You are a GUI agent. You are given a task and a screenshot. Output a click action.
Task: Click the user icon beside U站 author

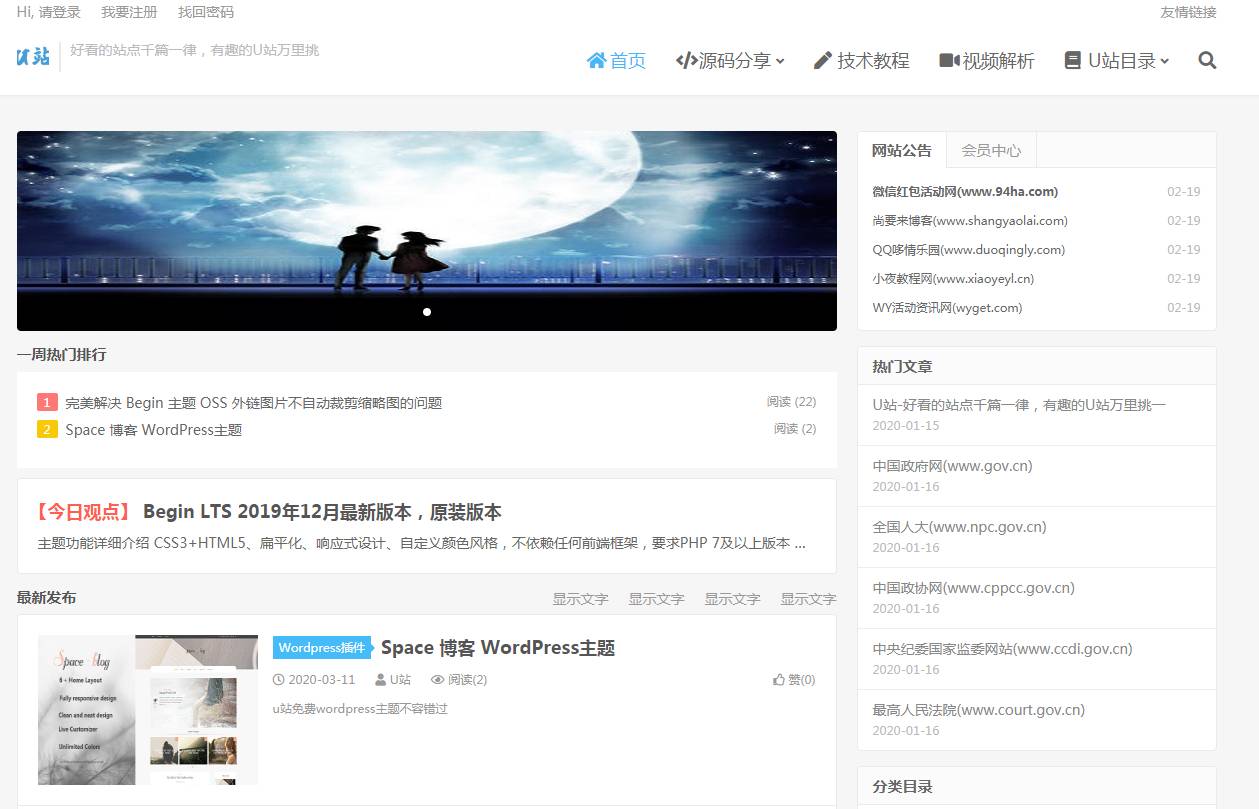[380, 680]
